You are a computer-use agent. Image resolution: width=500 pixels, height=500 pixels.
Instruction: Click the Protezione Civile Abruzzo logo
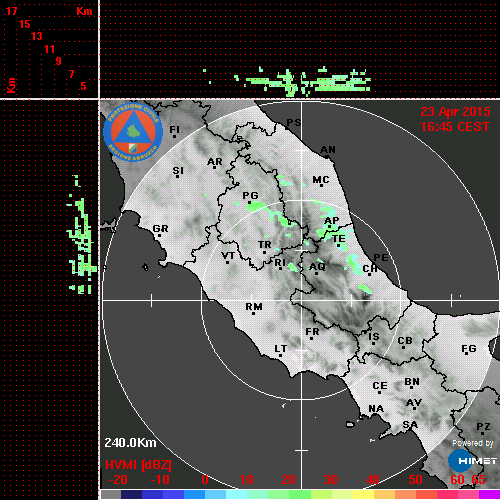(x=133, y=132)
